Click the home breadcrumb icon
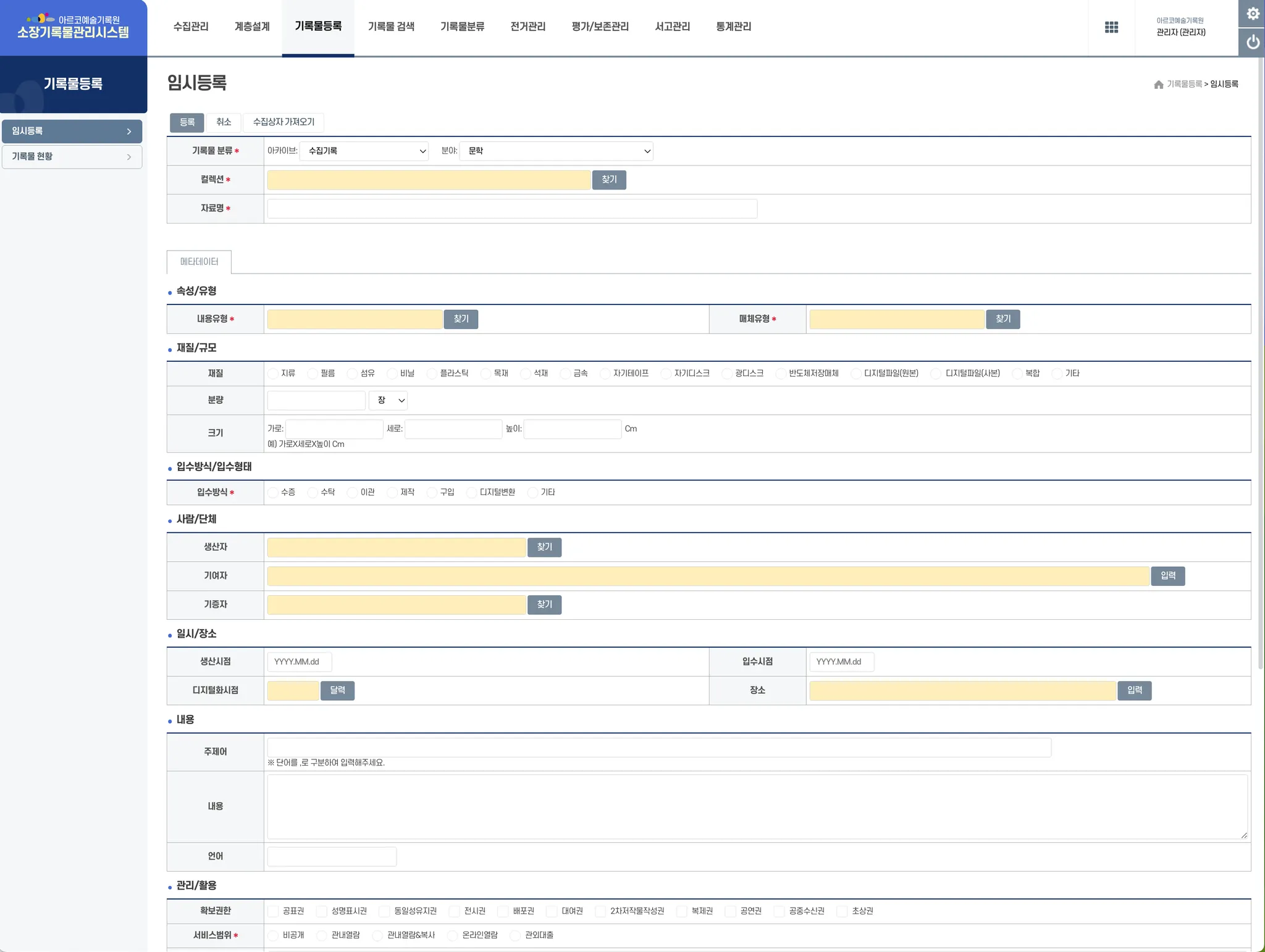 point(1158,85)
